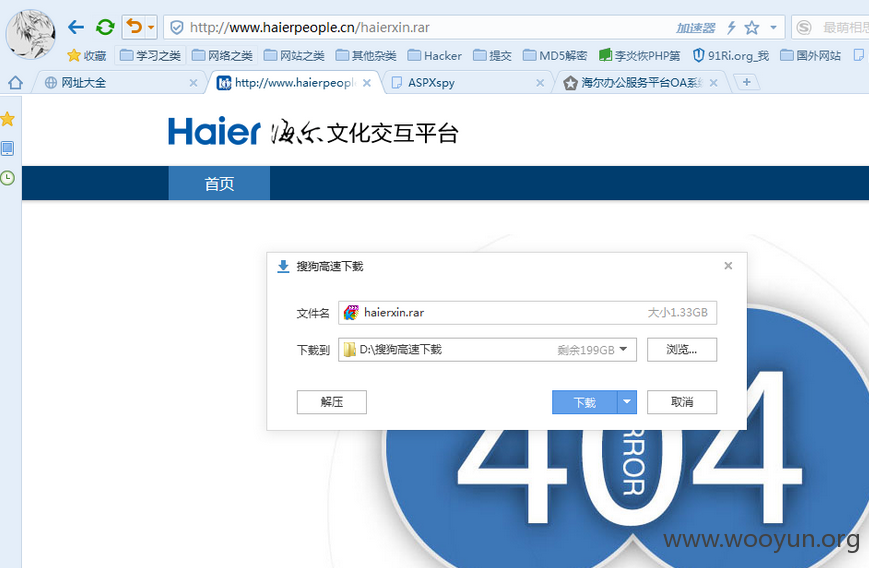This screenshot has height=568, width=869.
Task: Close the haierpeople tab
Action: (x=367, y=83)
